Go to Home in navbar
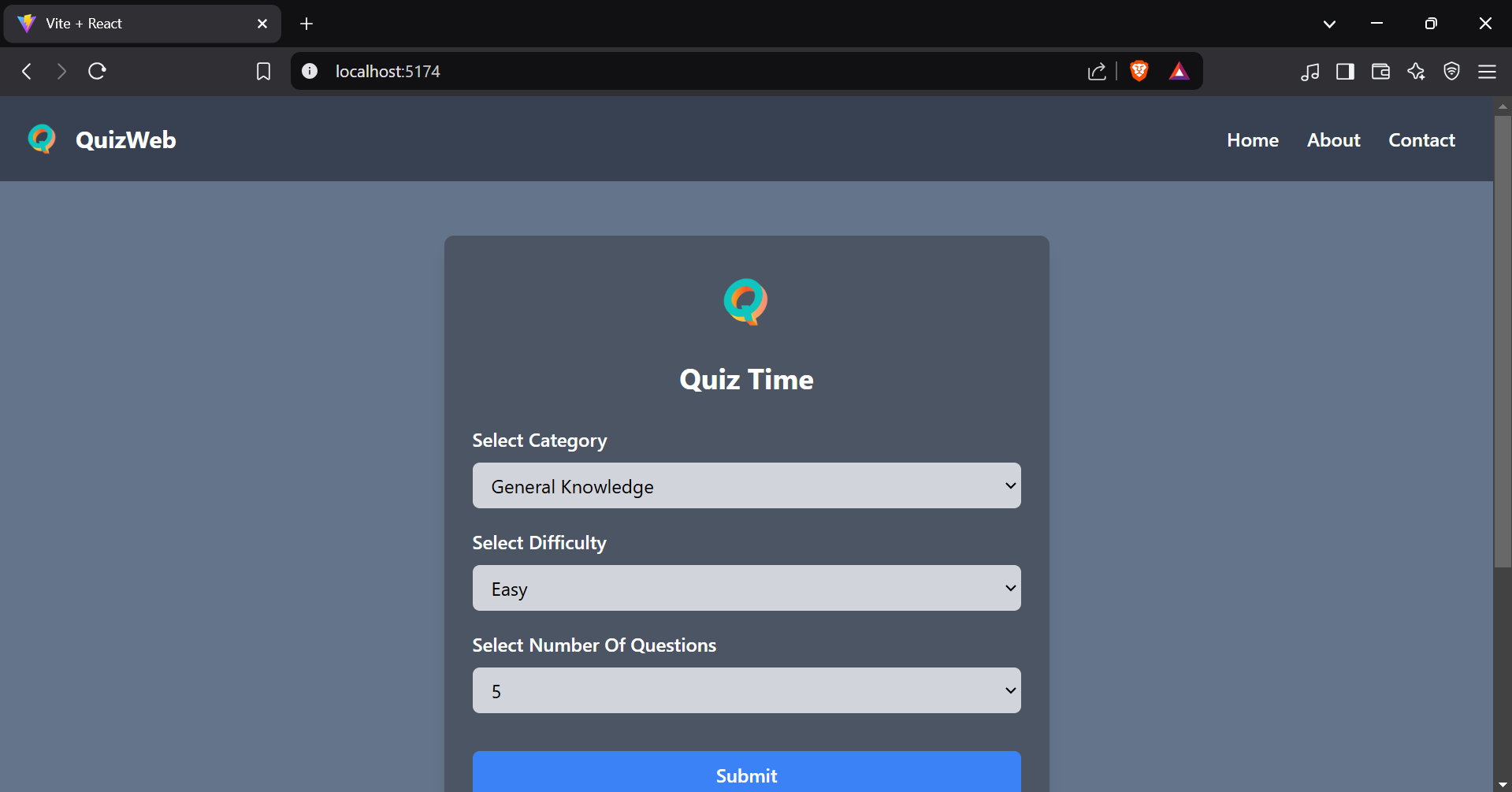Image resolution: width=1512 pixels, height=792 pixels. pos(1252,140)
